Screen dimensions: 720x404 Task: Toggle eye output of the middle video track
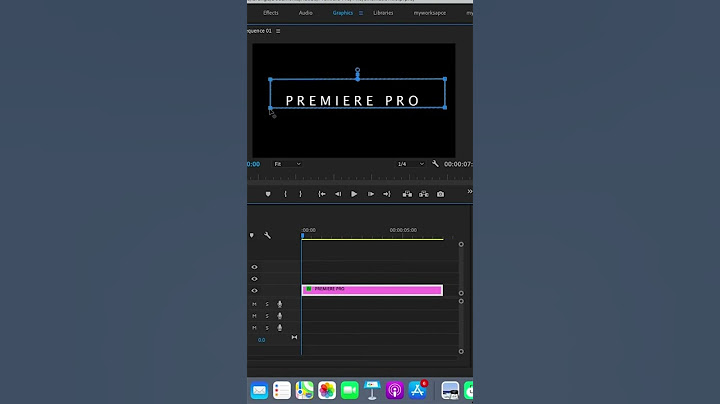tap(254, 279)
